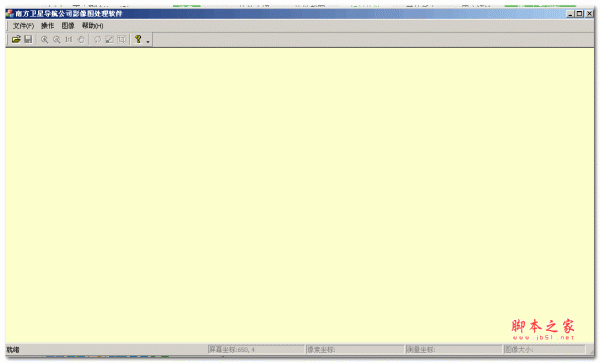Click the 就绪 status text
Viewport: 600px width, 363px height.
tap(13, 350)
